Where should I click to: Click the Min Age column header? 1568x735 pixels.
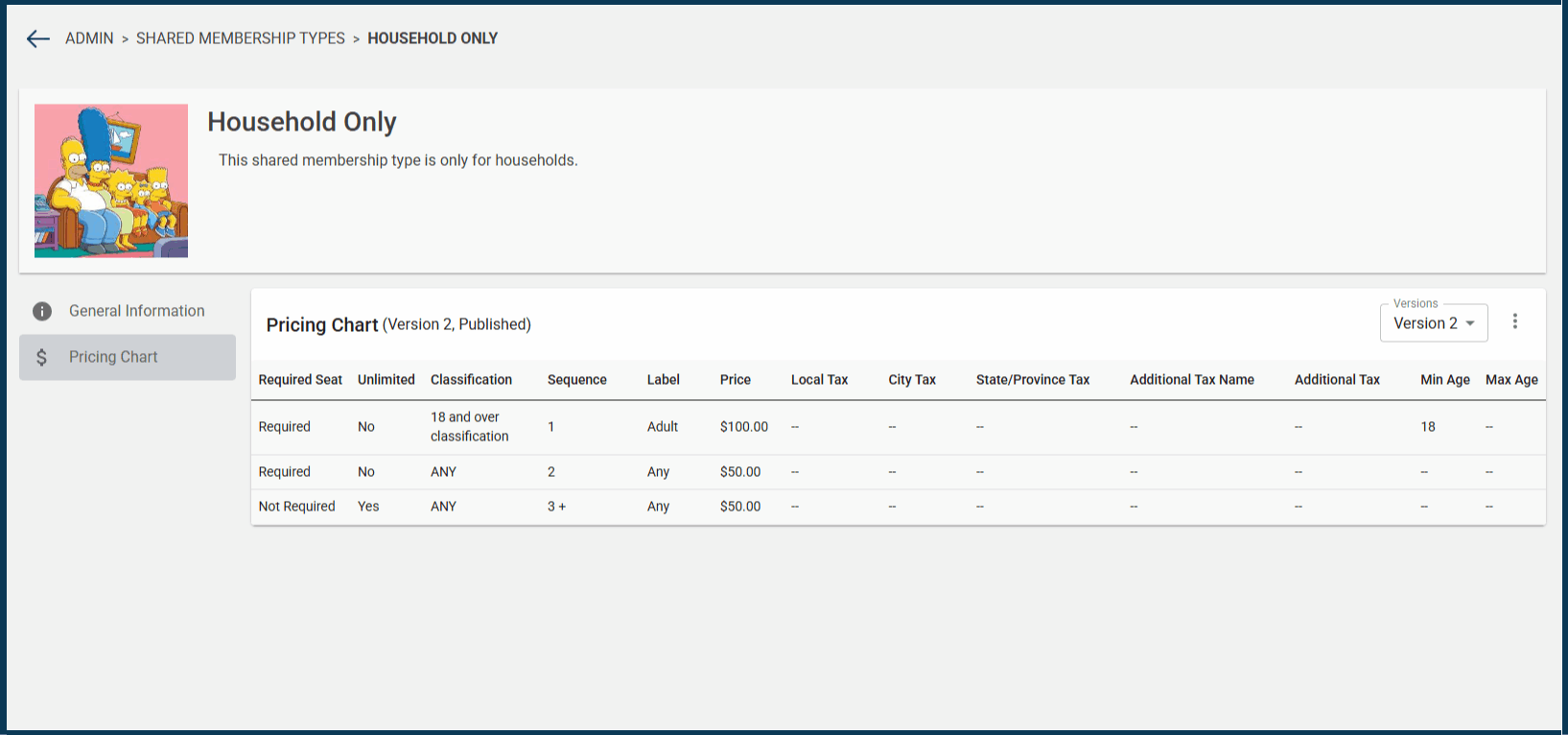[1444, 380]
